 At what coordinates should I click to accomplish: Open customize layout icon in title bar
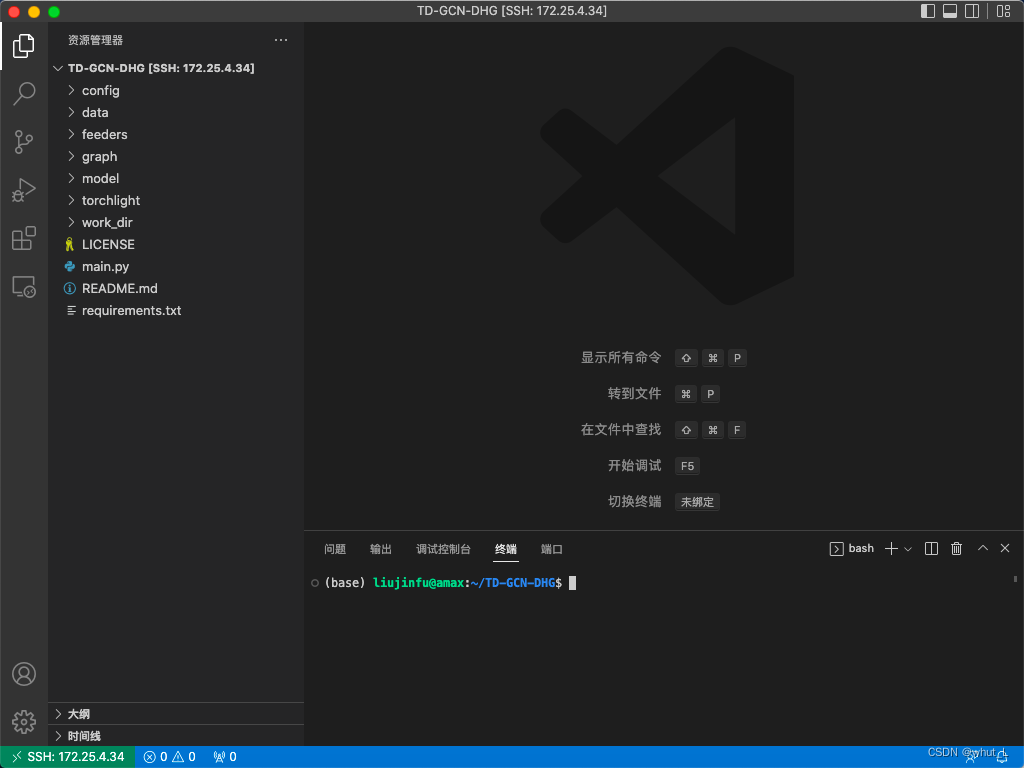(x=1004, y=11)
